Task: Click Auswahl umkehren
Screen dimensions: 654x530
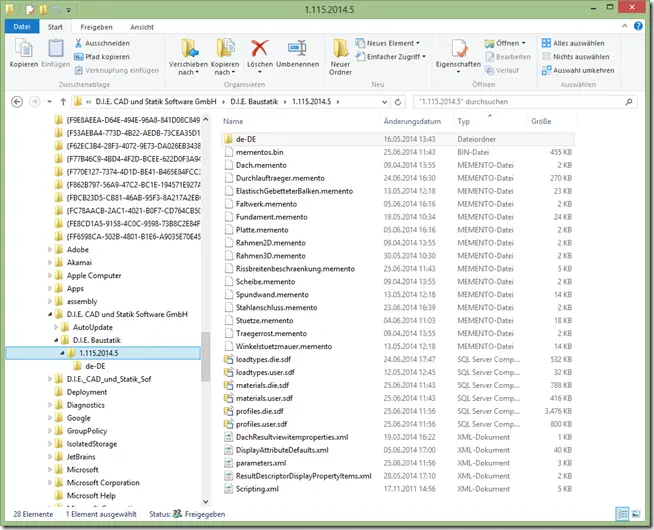Action: (578, 70)
